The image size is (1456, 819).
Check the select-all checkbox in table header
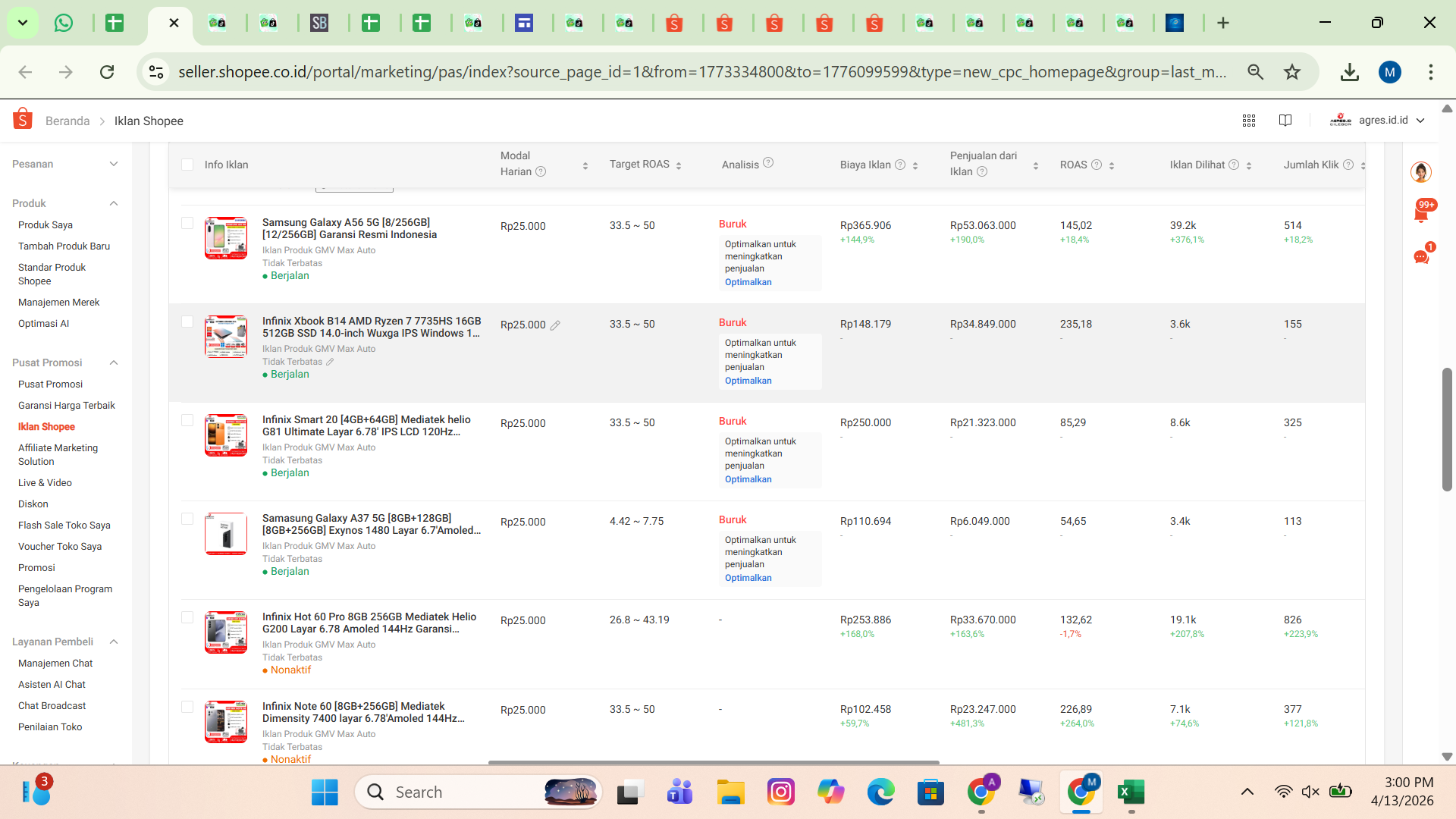[x=187, y=165]
